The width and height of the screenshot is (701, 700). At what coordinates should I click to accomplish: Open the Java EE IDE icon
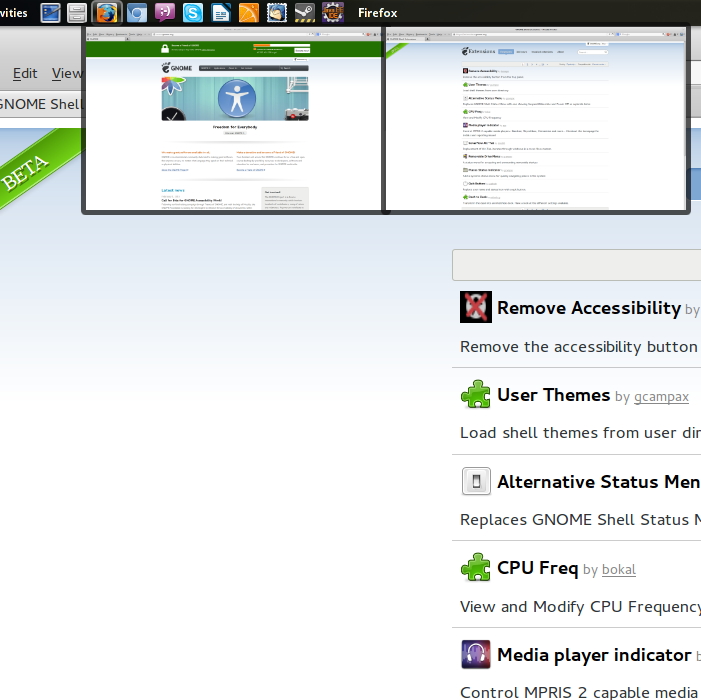[x=333, y=13]
